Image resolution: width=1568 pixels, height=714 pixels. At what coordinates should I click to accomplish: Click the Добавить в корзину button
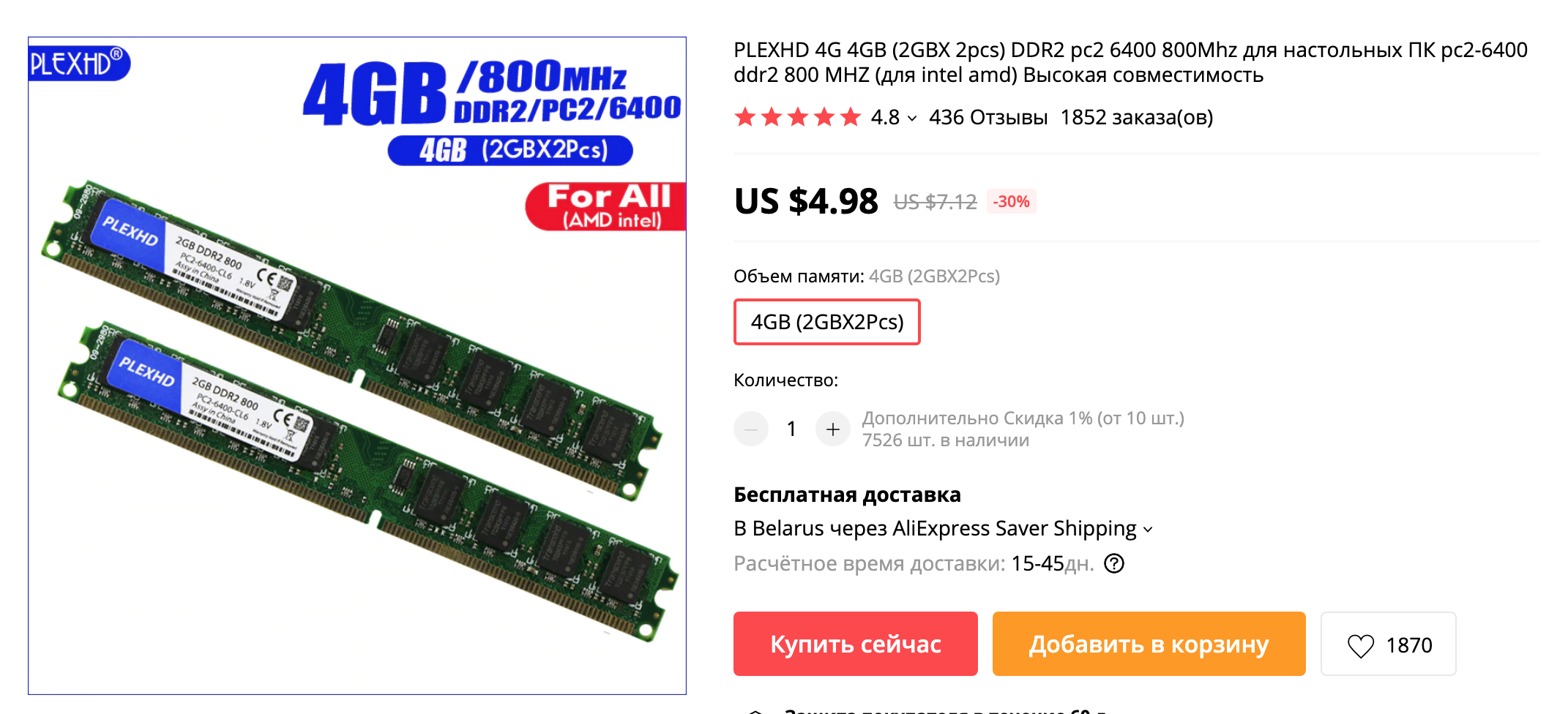tap(1149, 644)
